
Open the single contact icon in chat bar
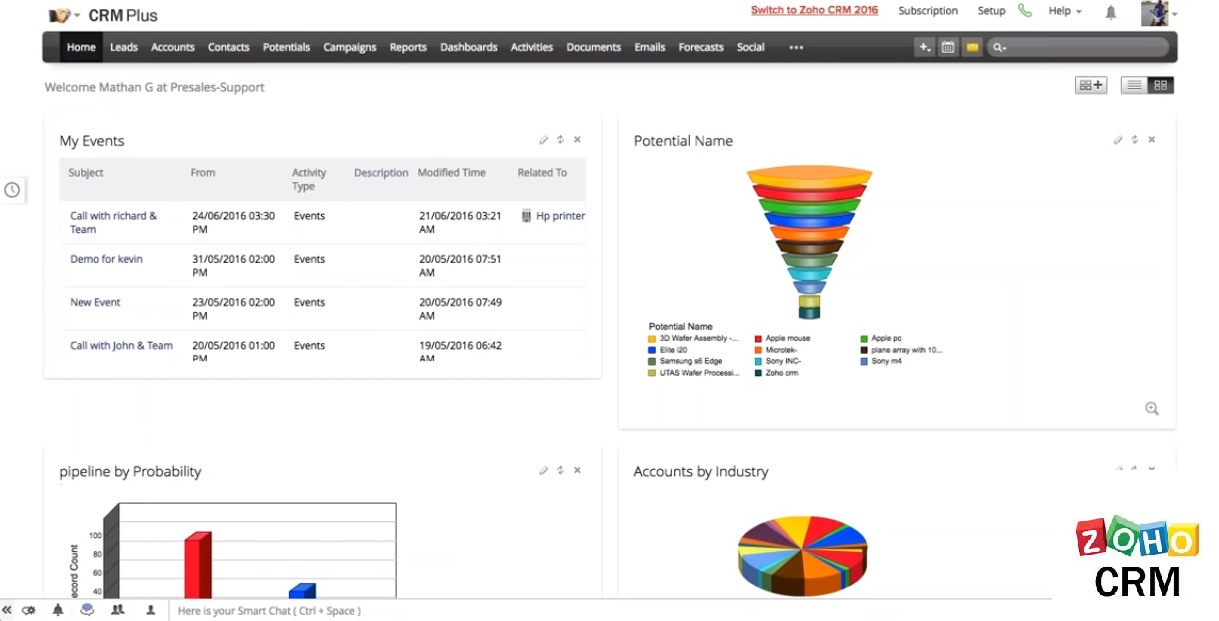coord(151,609)
